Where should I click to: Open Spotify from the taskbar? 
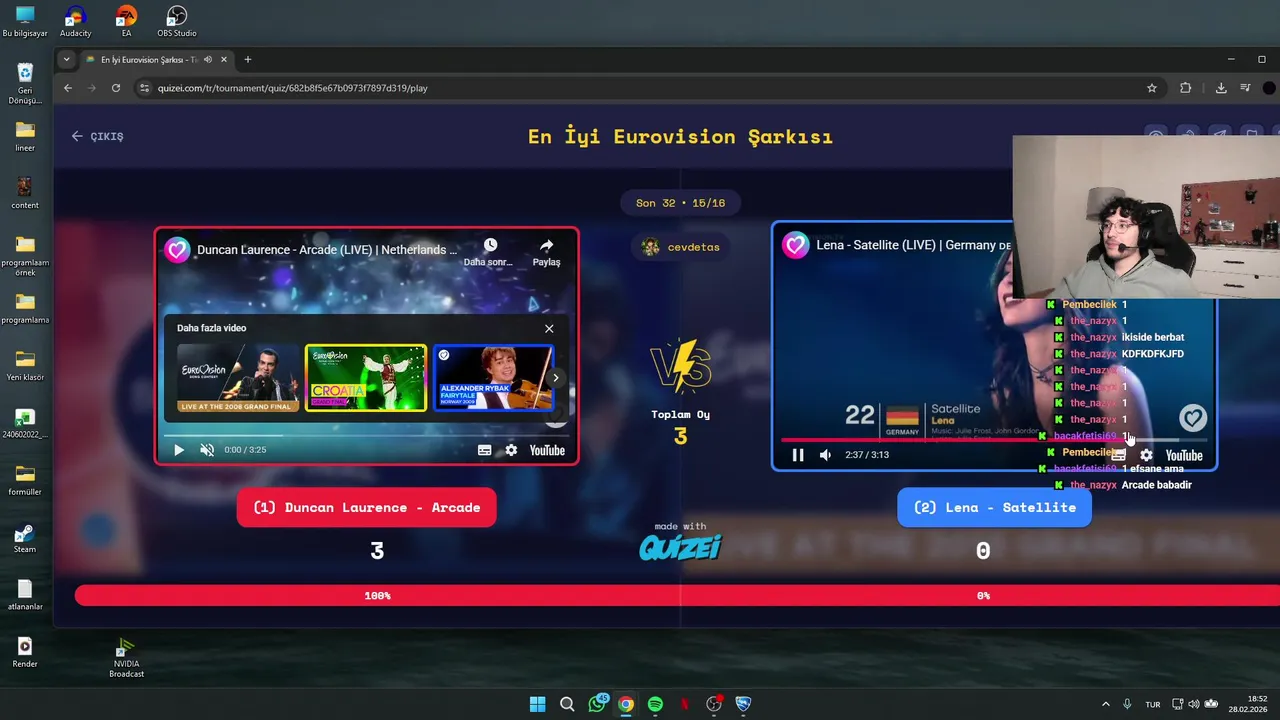click(x=655, y=704)
